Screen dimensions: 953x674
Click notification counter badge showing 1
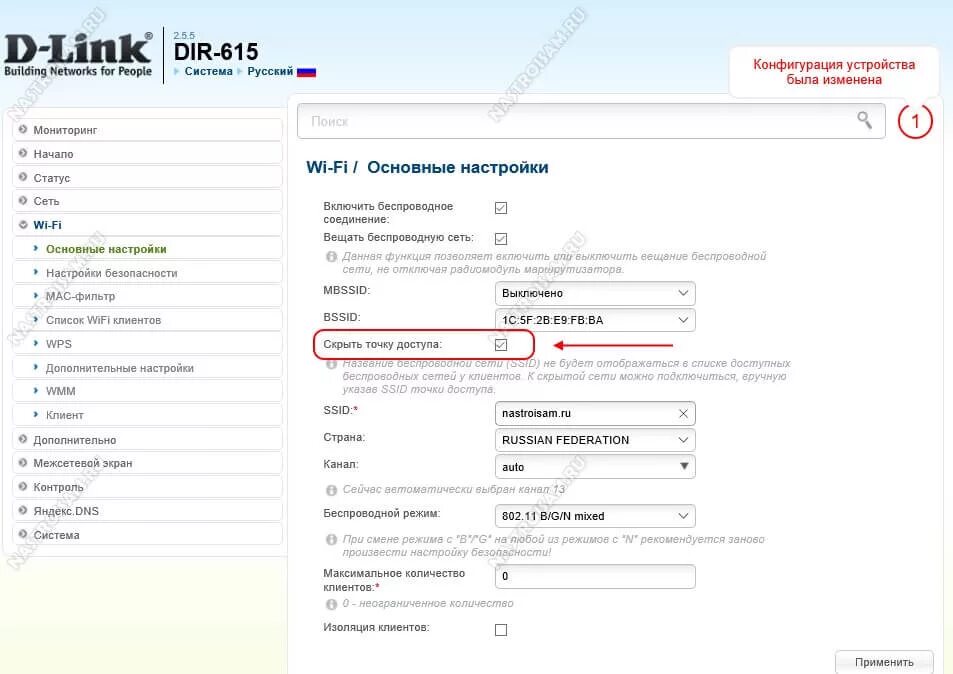[915, 122]
